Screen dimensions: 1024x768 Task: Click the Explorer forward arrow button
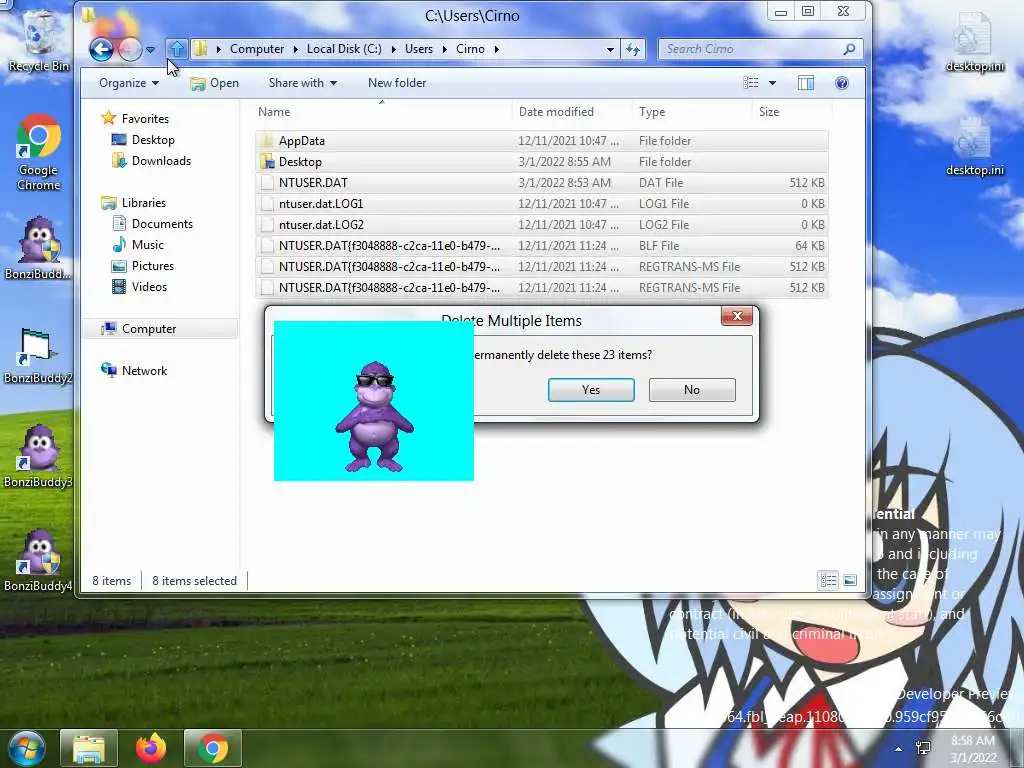click(130, 49)
